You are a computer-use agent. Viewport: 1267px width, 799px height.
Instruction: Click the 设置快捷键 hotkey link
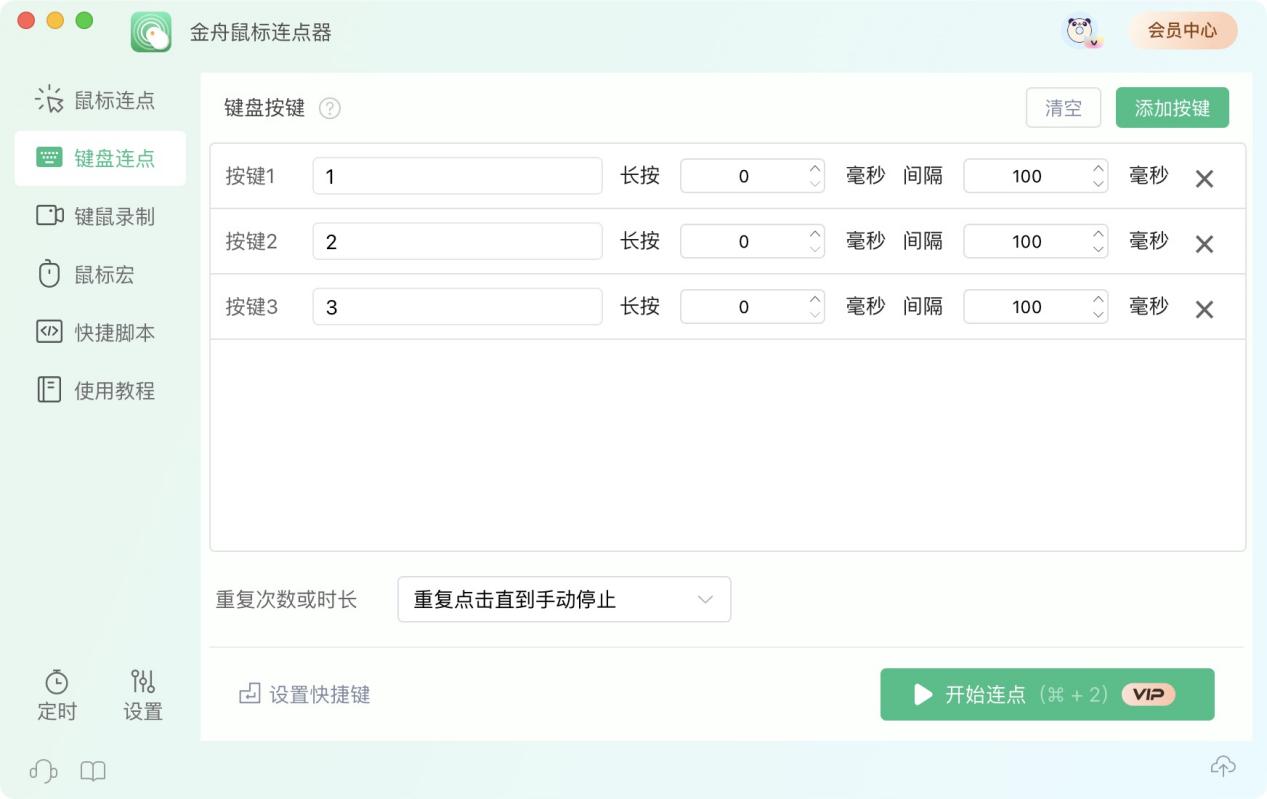coord(305,694)
